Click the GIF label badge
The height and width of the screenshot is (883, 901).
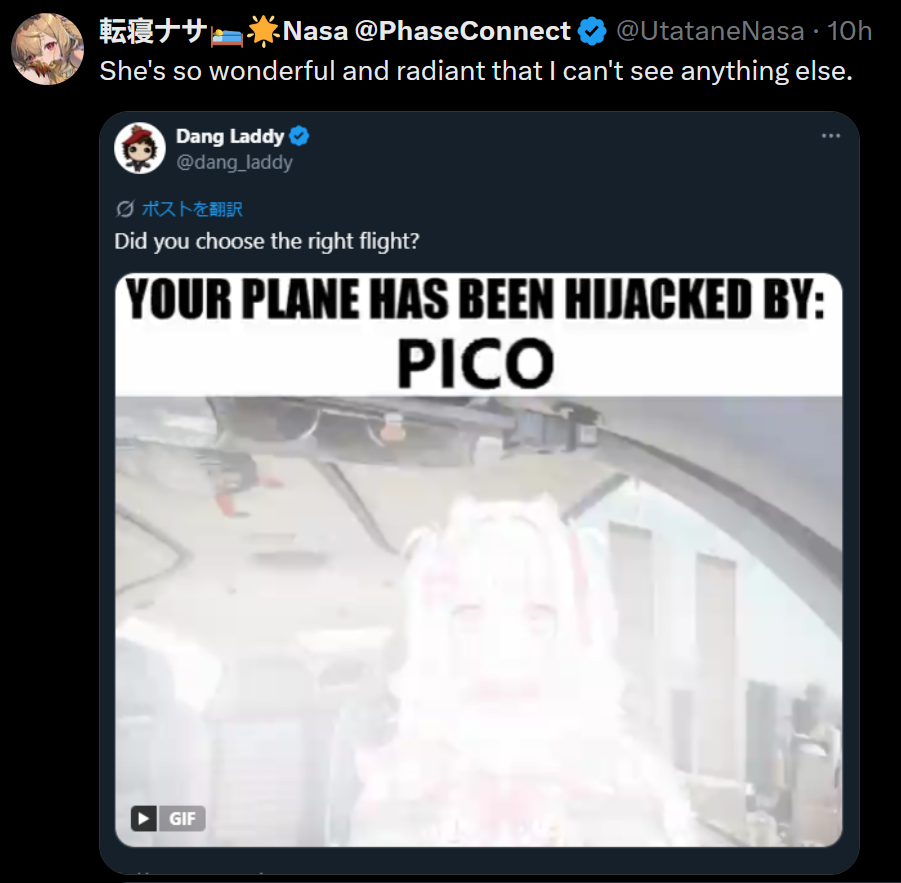tap(182, 818)
